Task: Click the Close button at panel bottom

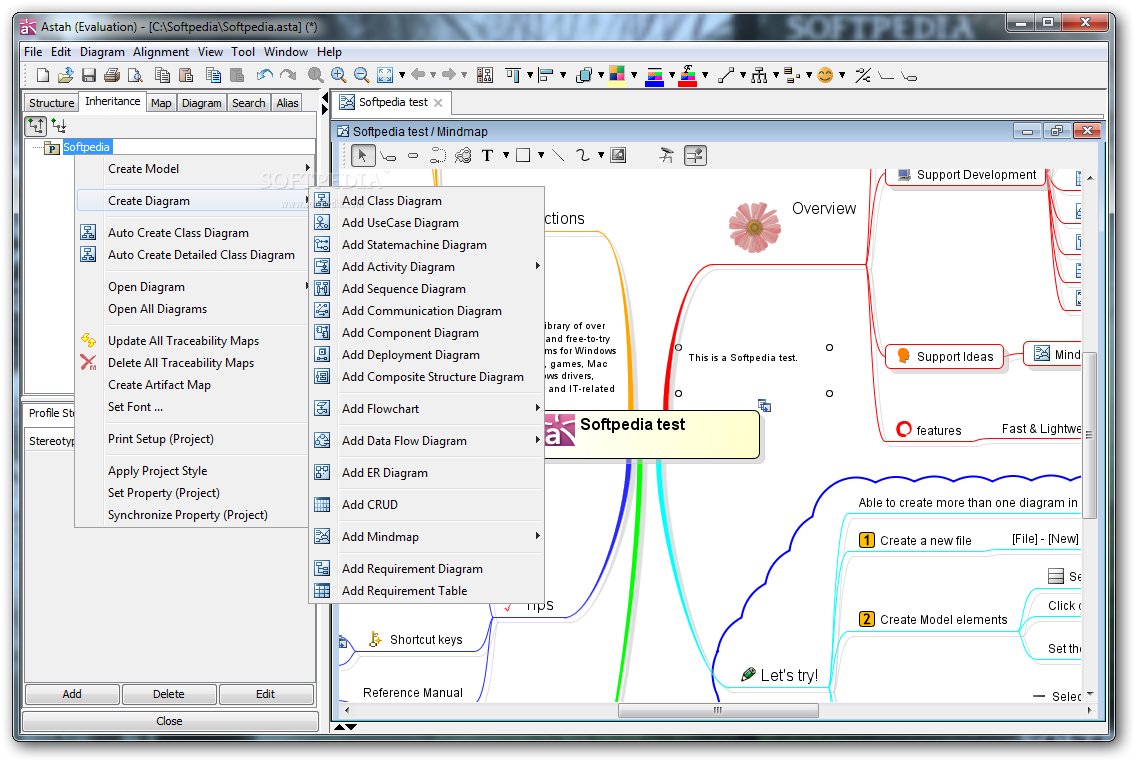Action: coord(170,721)
